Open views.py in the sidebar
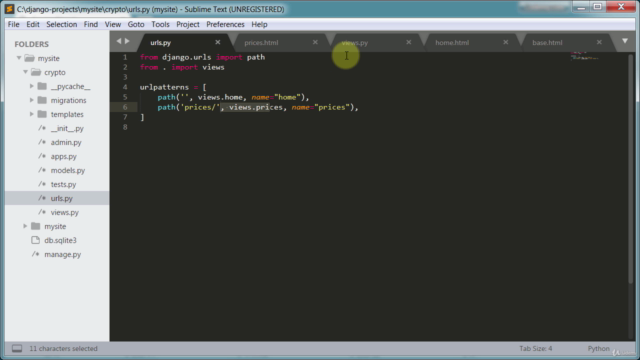The width and height of the screenshot is (640, 360). (64, 212)
